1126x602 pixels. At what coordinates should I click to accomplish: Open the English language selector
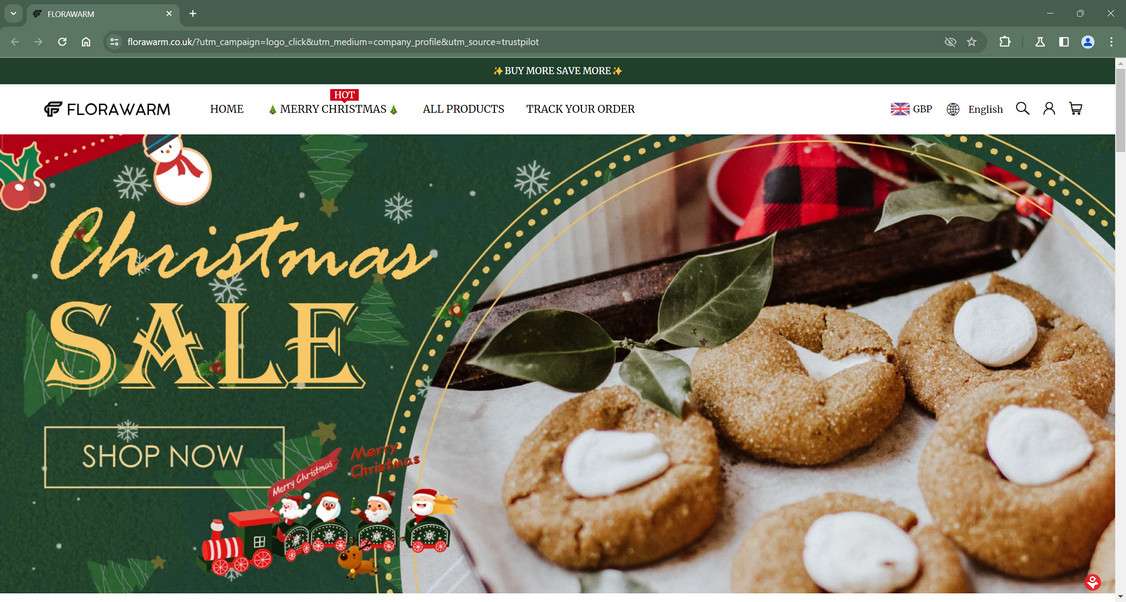974,109
